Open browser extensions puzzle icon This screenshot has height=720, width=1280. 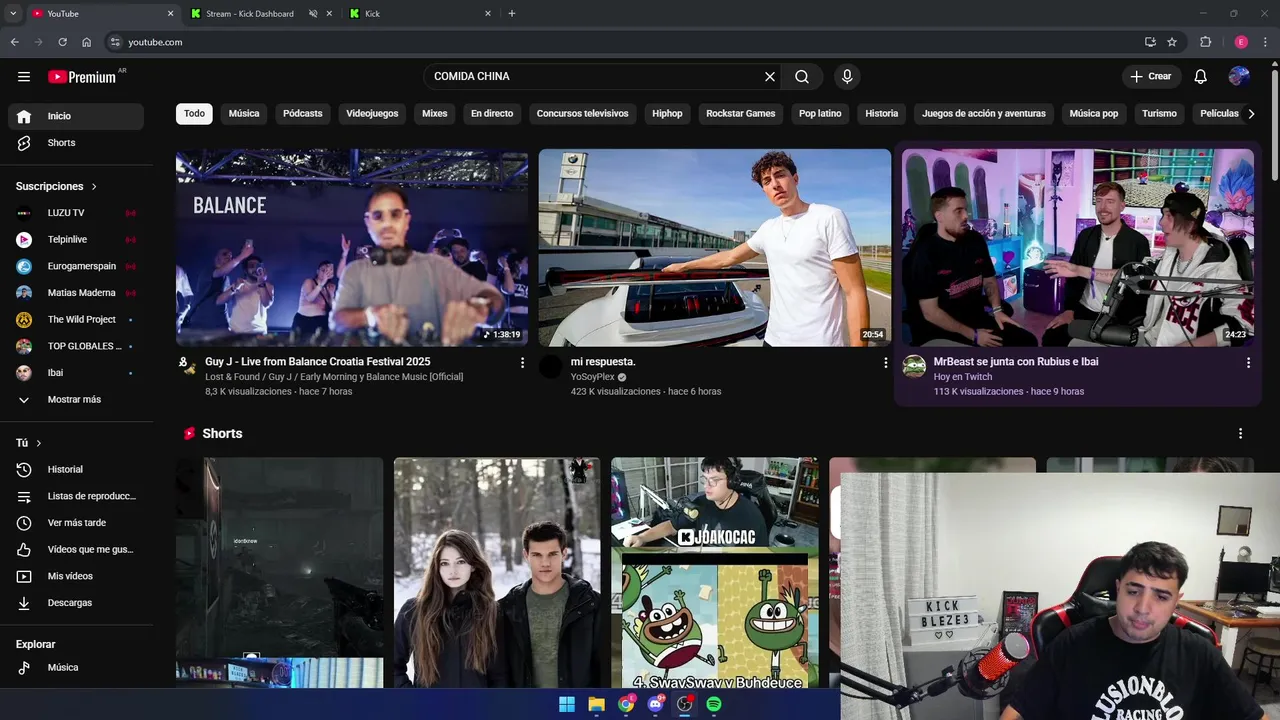pos(1205,42)
